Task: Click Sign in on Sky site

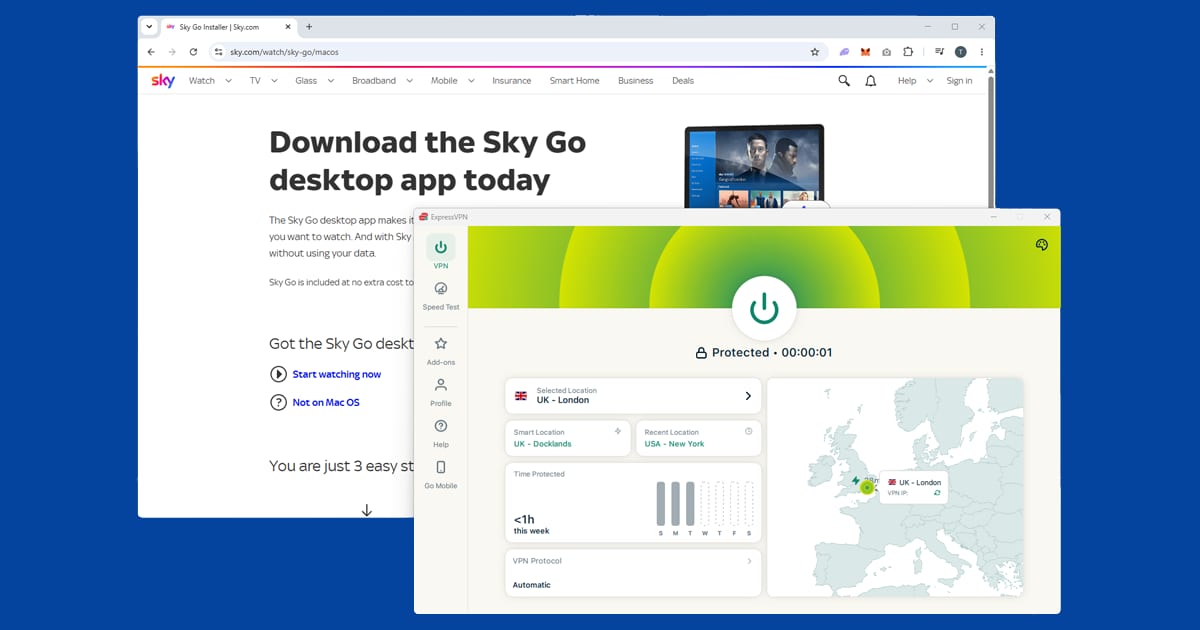Action: (x=959, y=81)
